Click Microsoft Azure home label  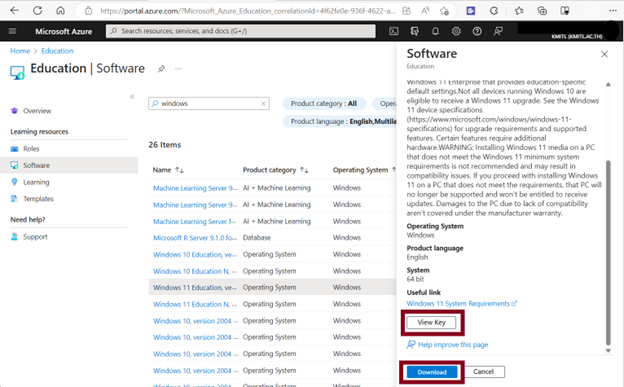tap(64, 31)
